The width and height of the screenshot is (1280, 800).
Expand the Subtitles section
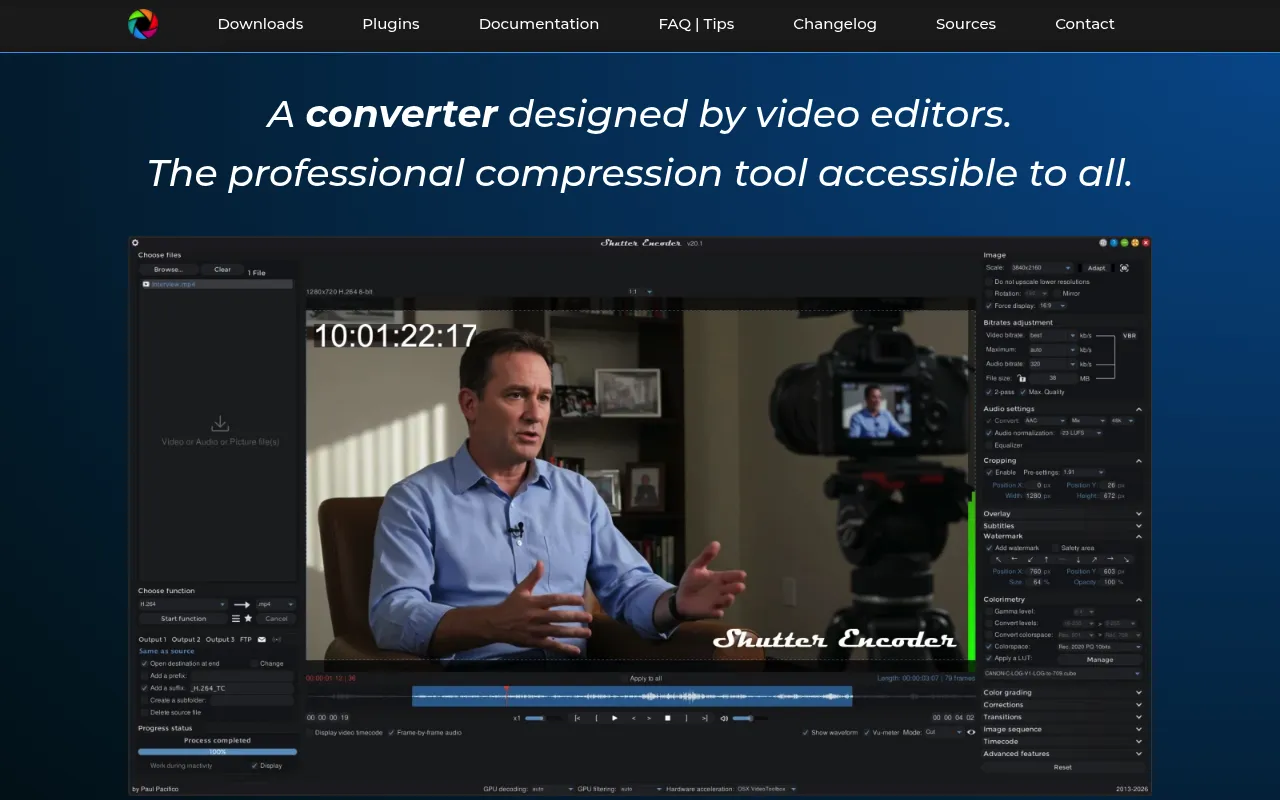1062,525
